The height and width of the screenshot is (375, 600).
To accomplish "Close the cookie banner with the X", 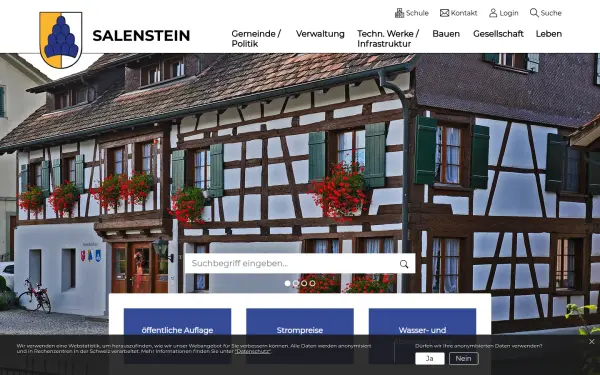I will click(592, 341).
